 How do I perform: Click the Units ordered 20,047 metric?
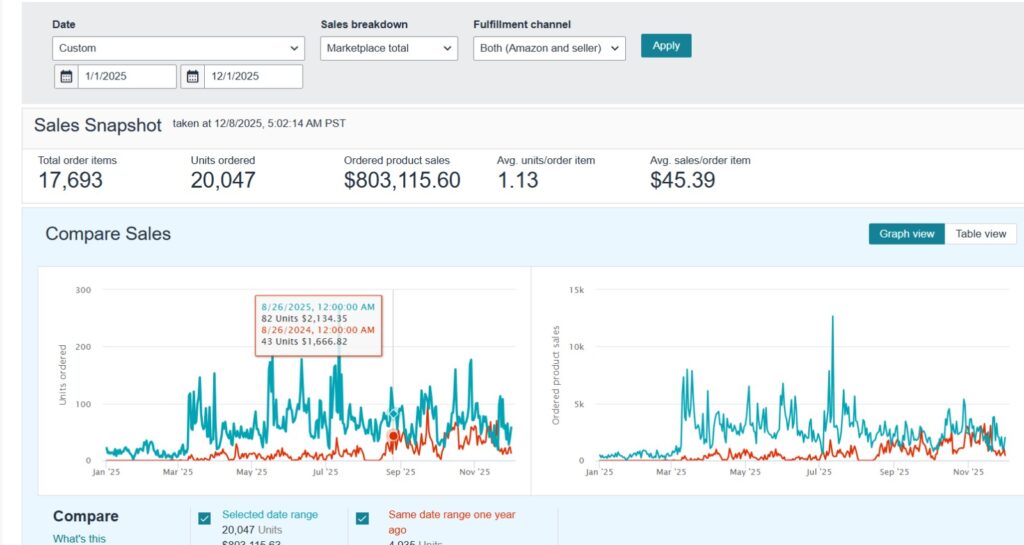coord(223,180)
